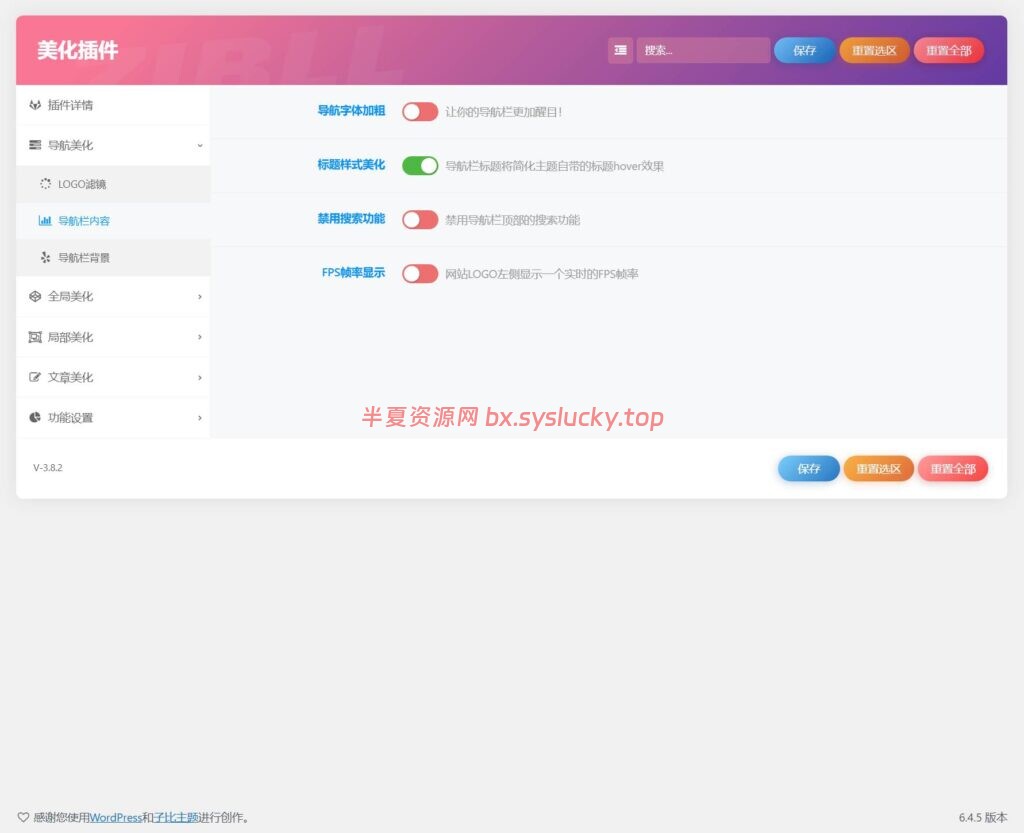The image size is (1024, 833).
Task: Click 禁用导航栏顶部的搜索功能 description
Action: 513,220
